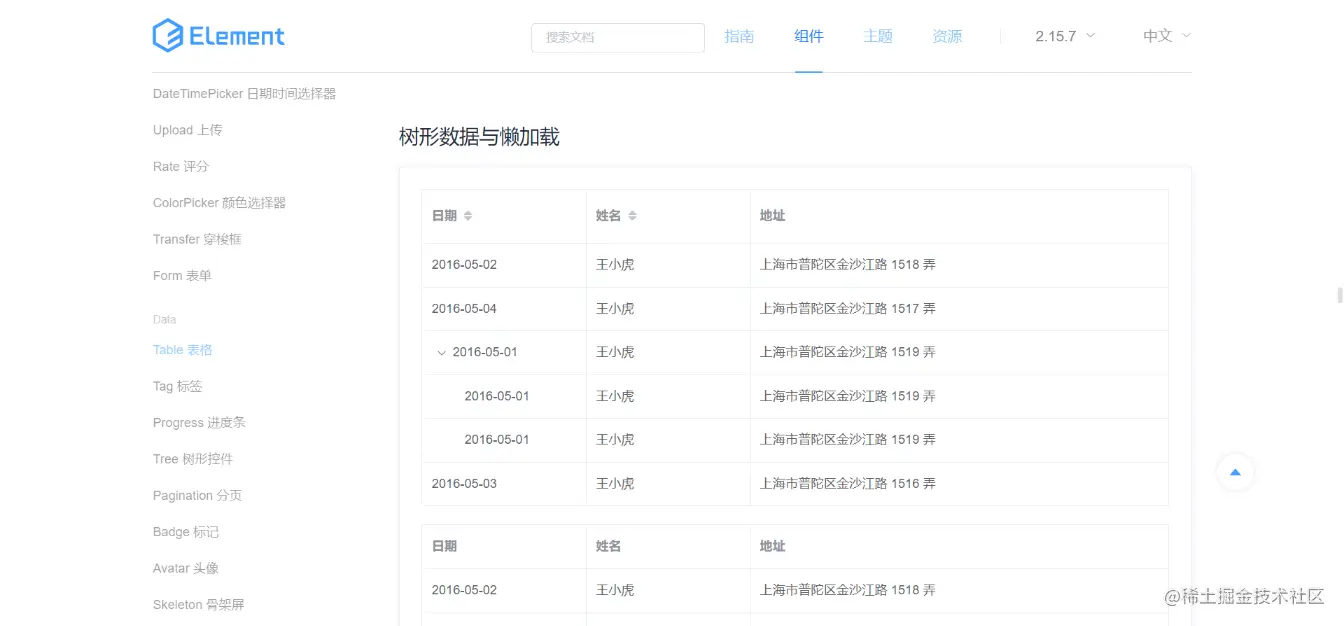
Task: Sort by 姓名 column sort arrows
Action: (632, 216)
